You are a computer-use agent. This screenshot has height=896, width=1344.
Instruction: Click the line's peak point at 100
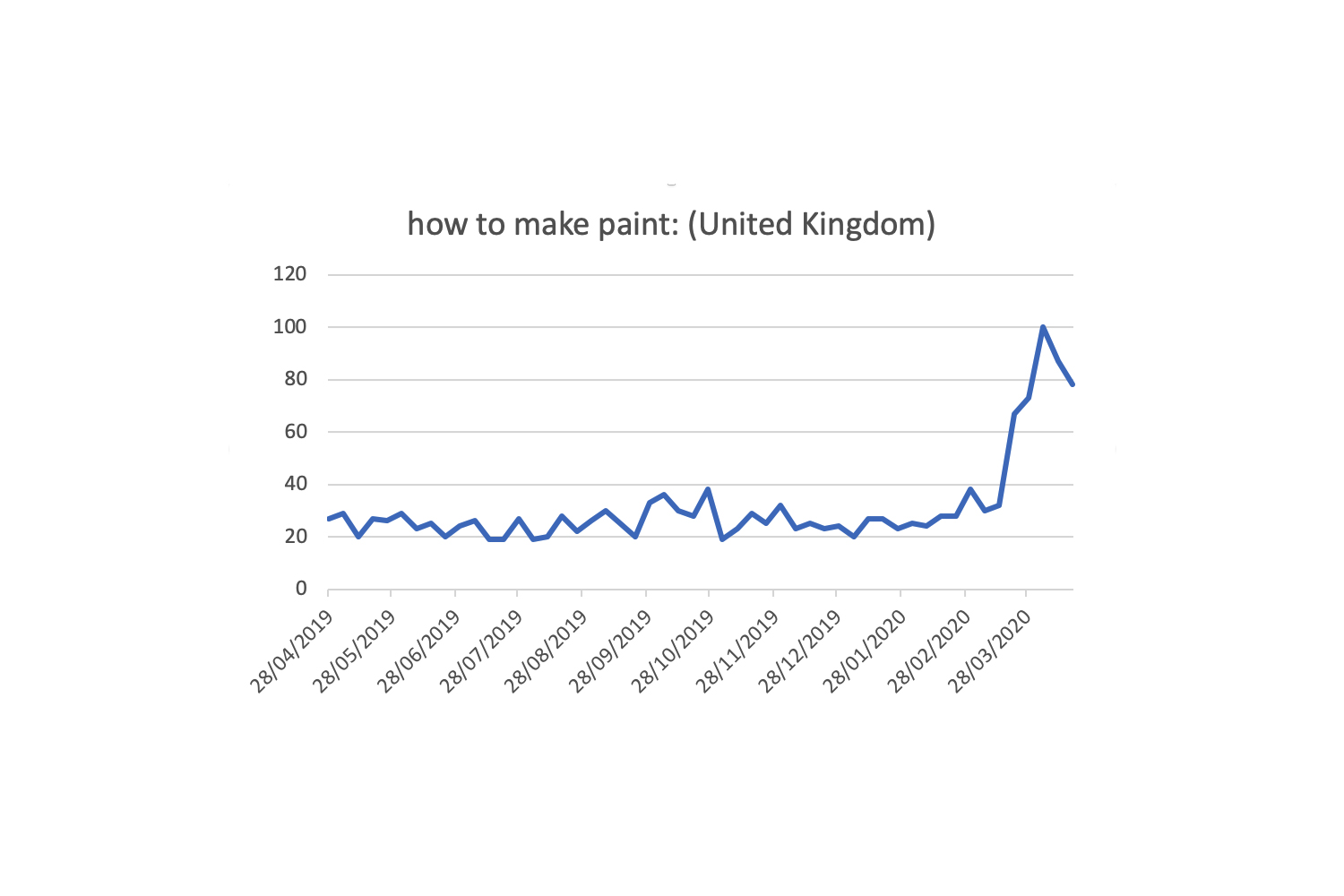pos(1043,327)
